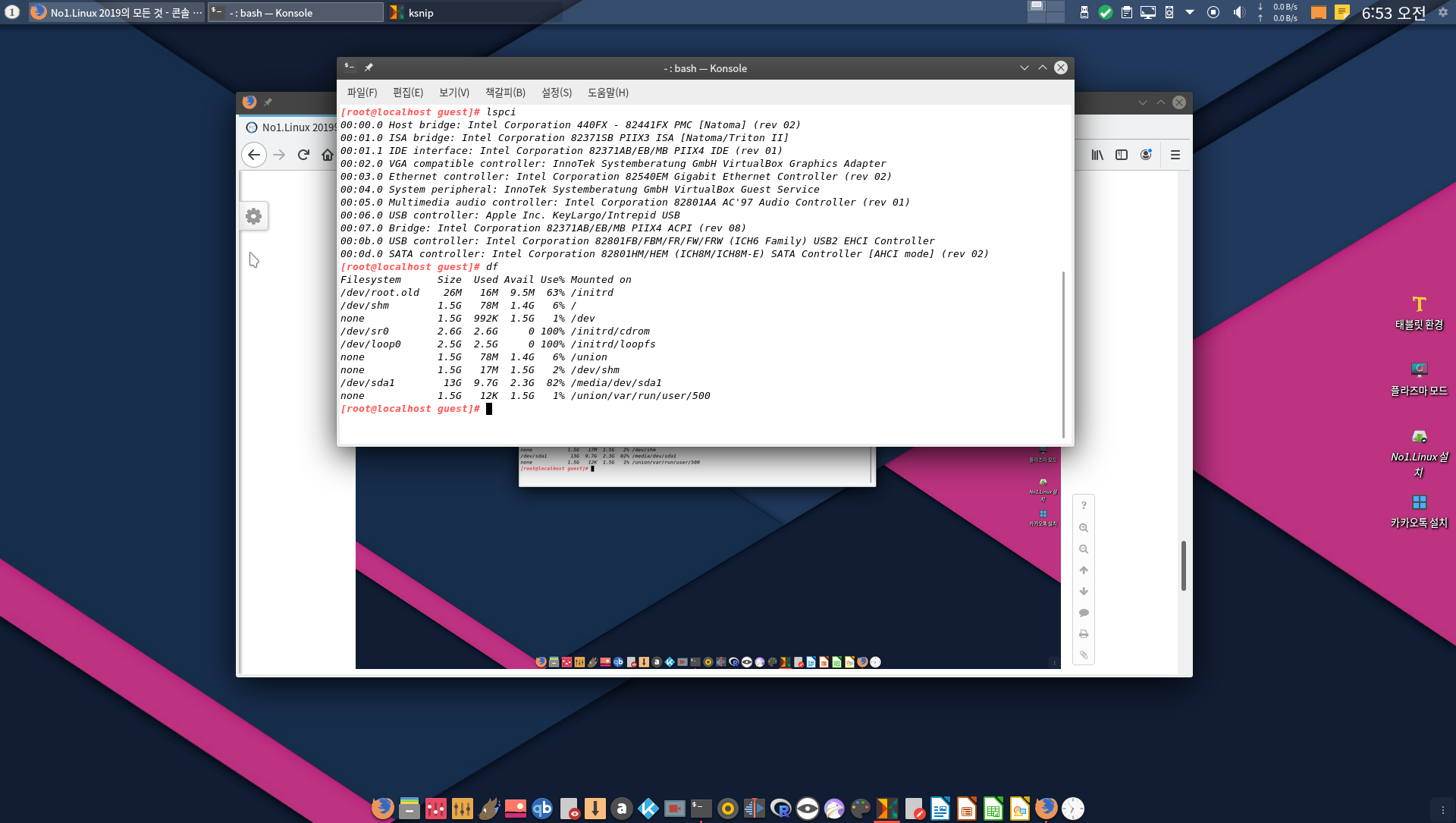Launch LibreOffice Impress from the dock

[967, 809]
